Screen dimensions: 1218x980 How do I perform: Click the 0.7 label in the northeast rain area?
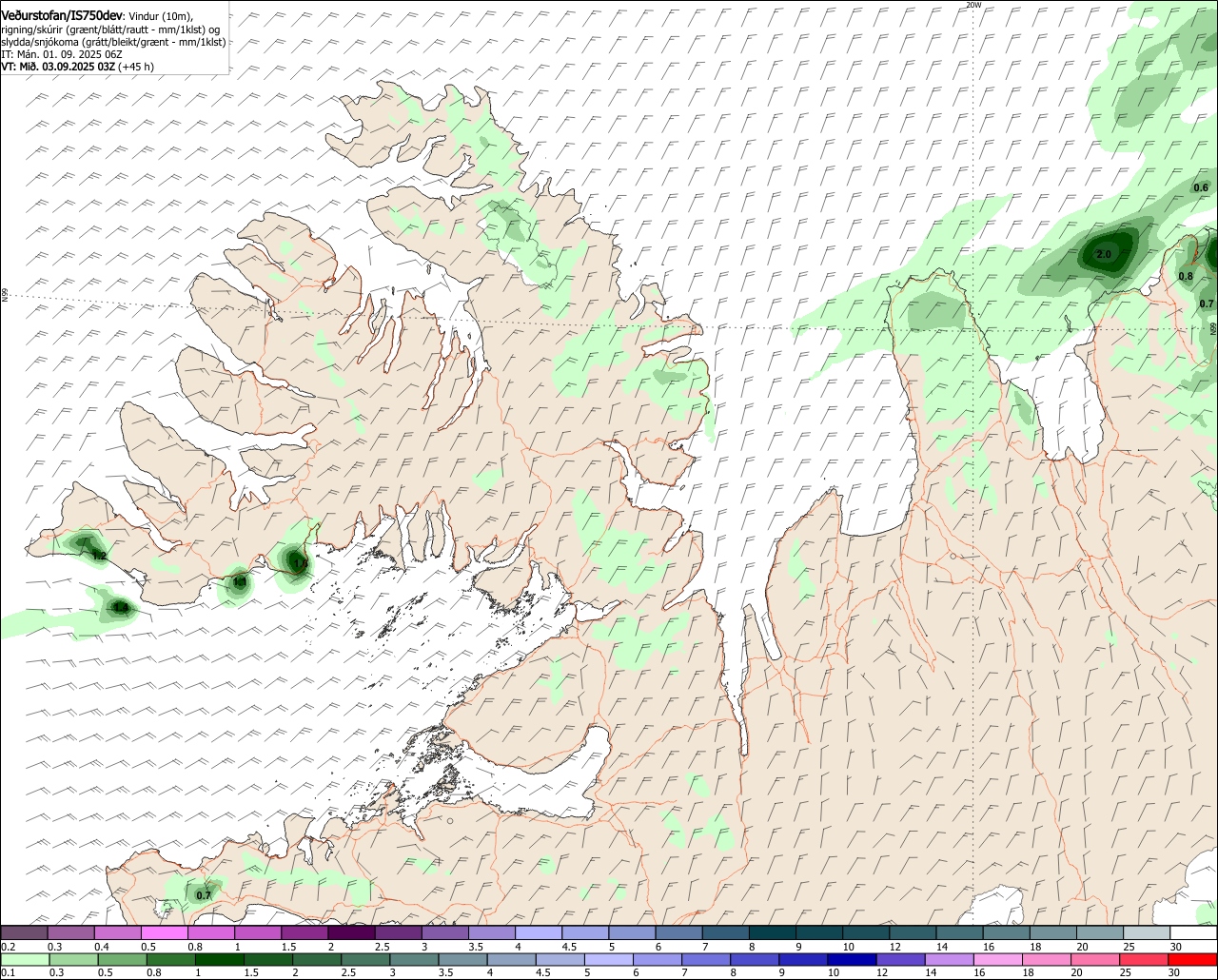(1207, 304)
